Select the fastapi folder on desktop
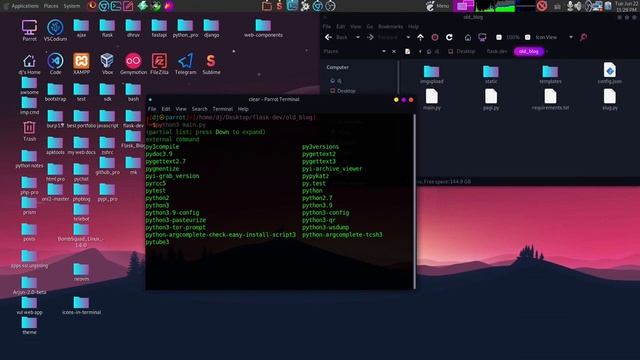The height and width of the screenshot is (360, 640). pos(159,28)
